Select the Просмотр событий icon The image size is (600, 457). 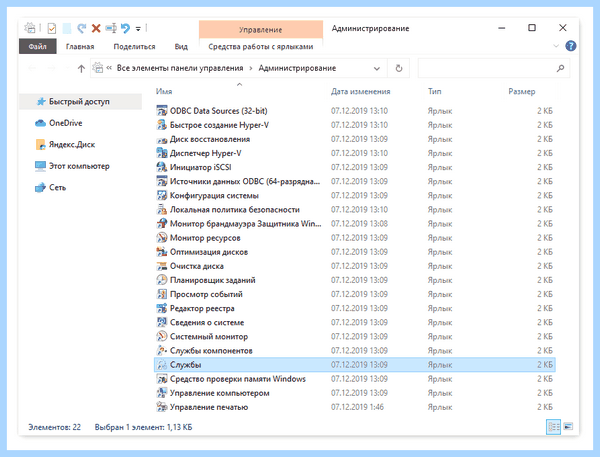click(x=162, y=294)
